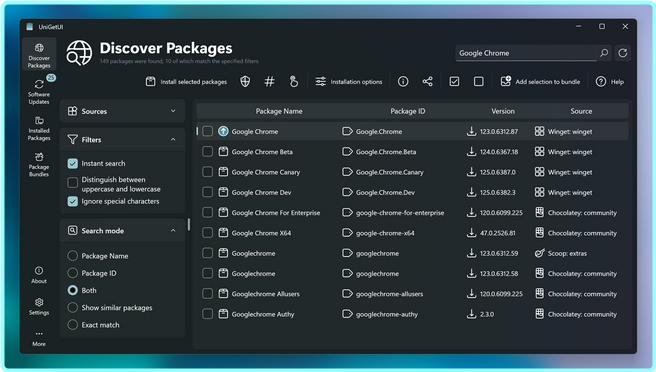
Task: Click Install selected packages button
Action: [x=186, y=82]
